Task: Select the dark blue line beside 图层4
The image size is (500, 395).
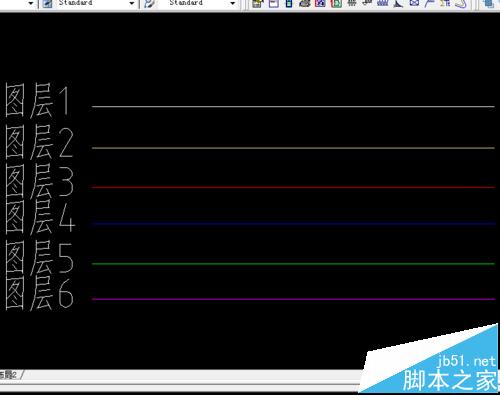Action: coord(293,224)
